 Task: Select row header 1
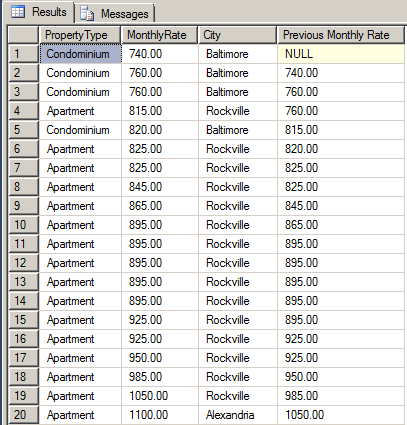23,54
